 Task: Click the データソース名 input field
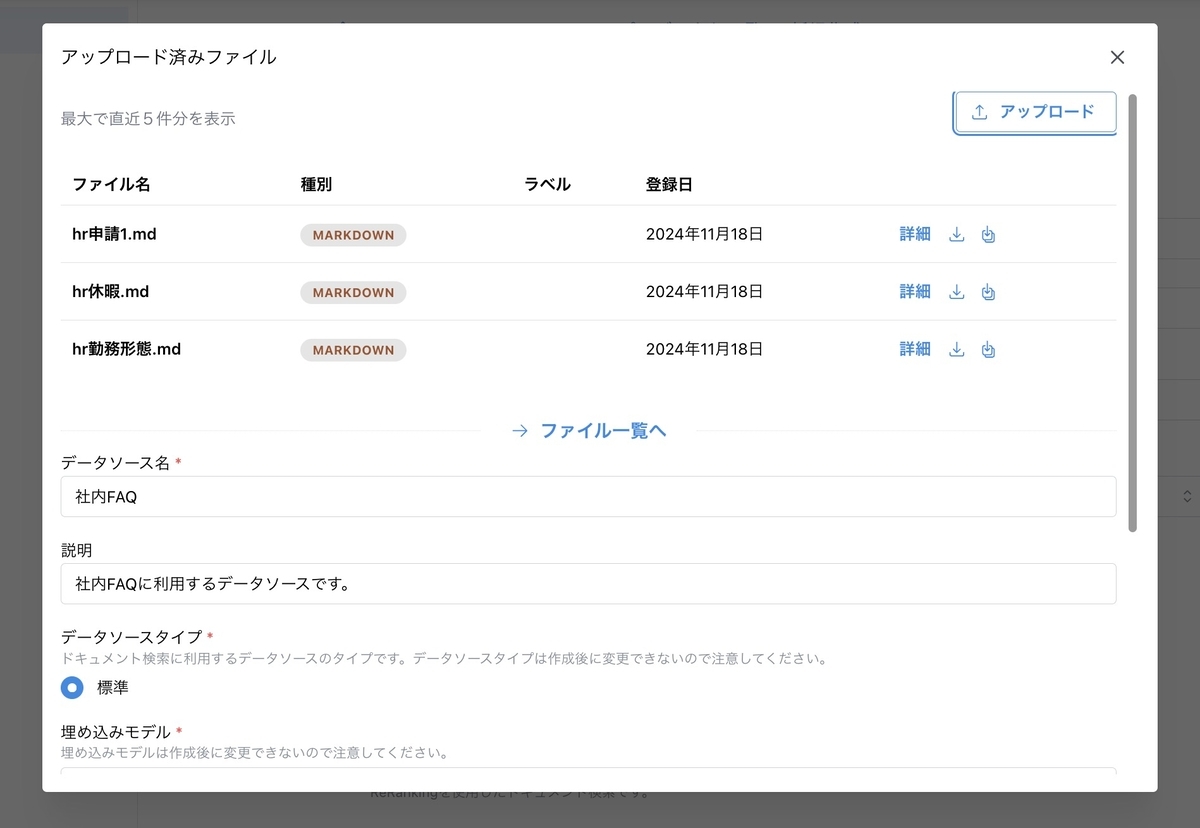pos(588,496)
